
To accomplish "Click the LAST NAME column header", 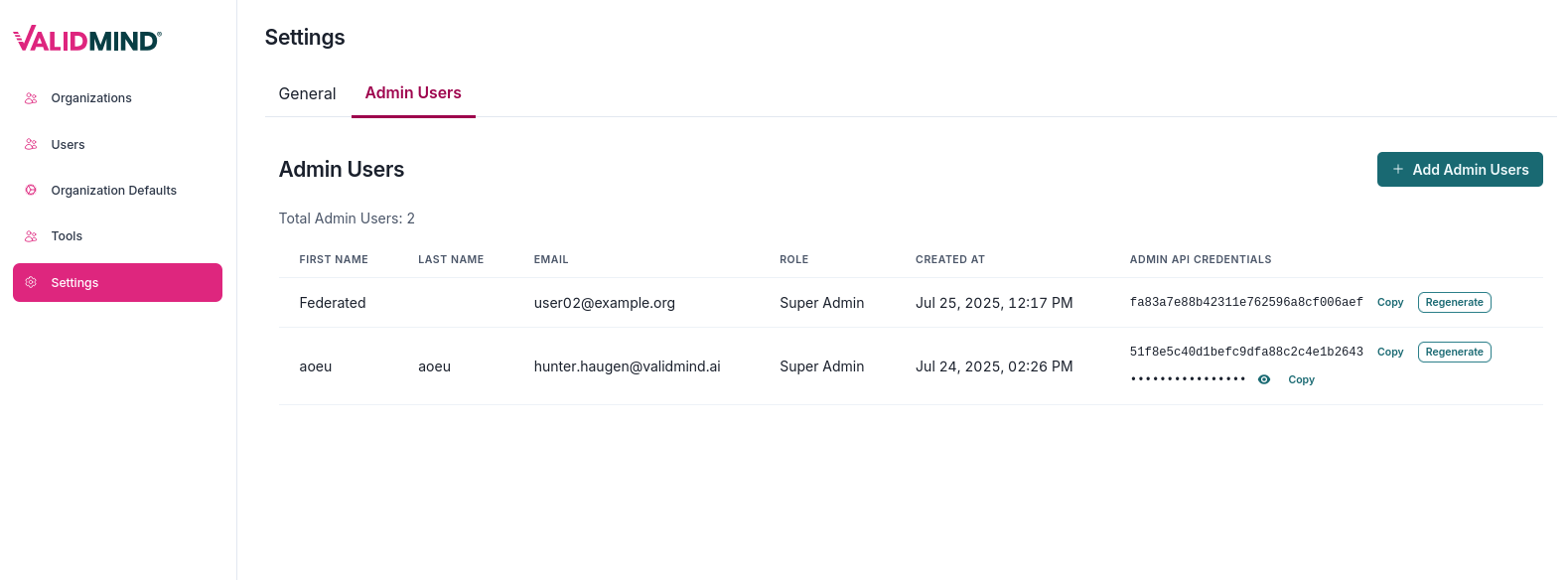I will [x=451, y=259].
